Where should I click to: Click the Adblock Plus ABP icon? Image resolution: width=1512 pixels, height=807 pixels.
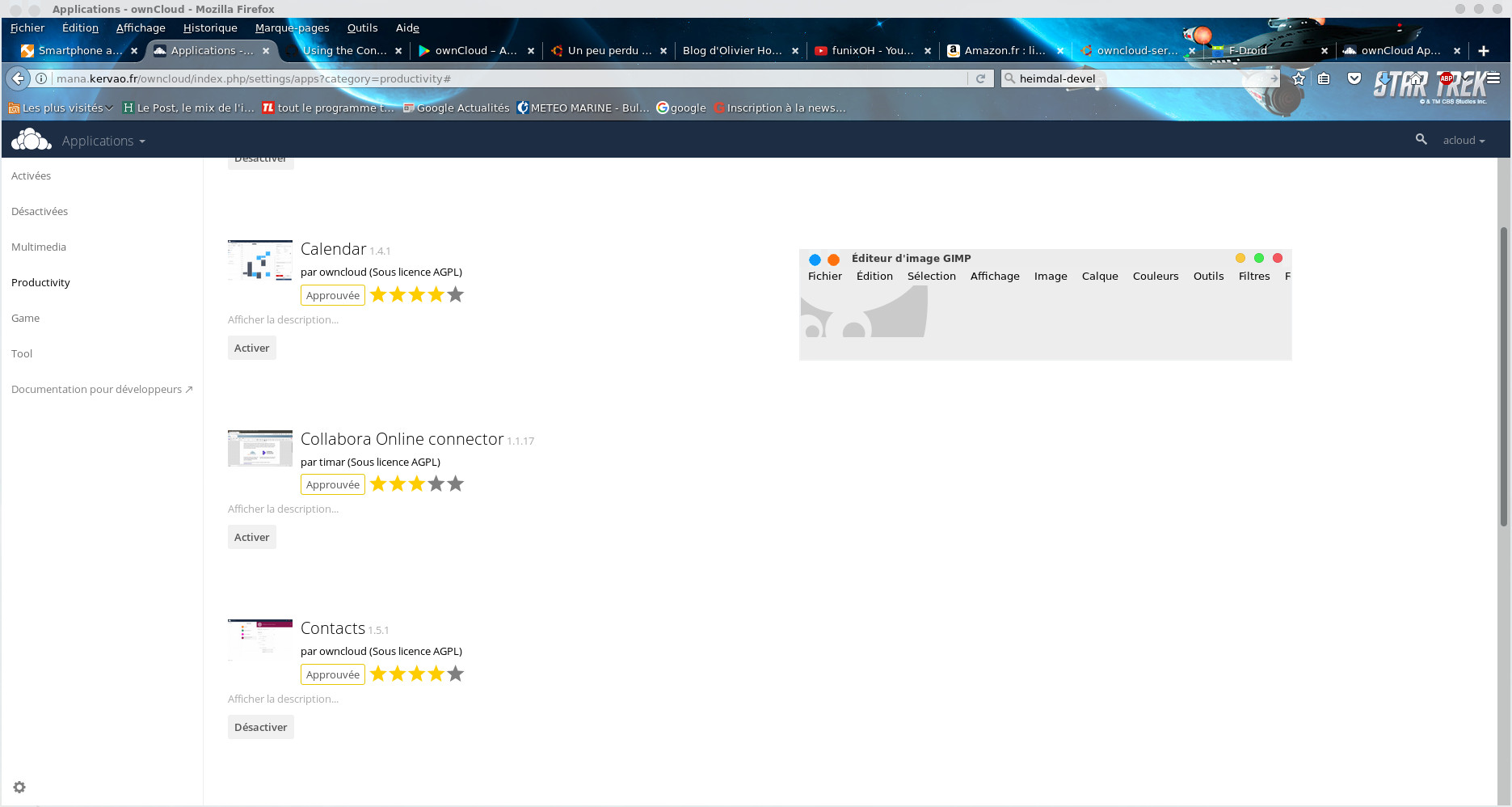coord(1446,78)
